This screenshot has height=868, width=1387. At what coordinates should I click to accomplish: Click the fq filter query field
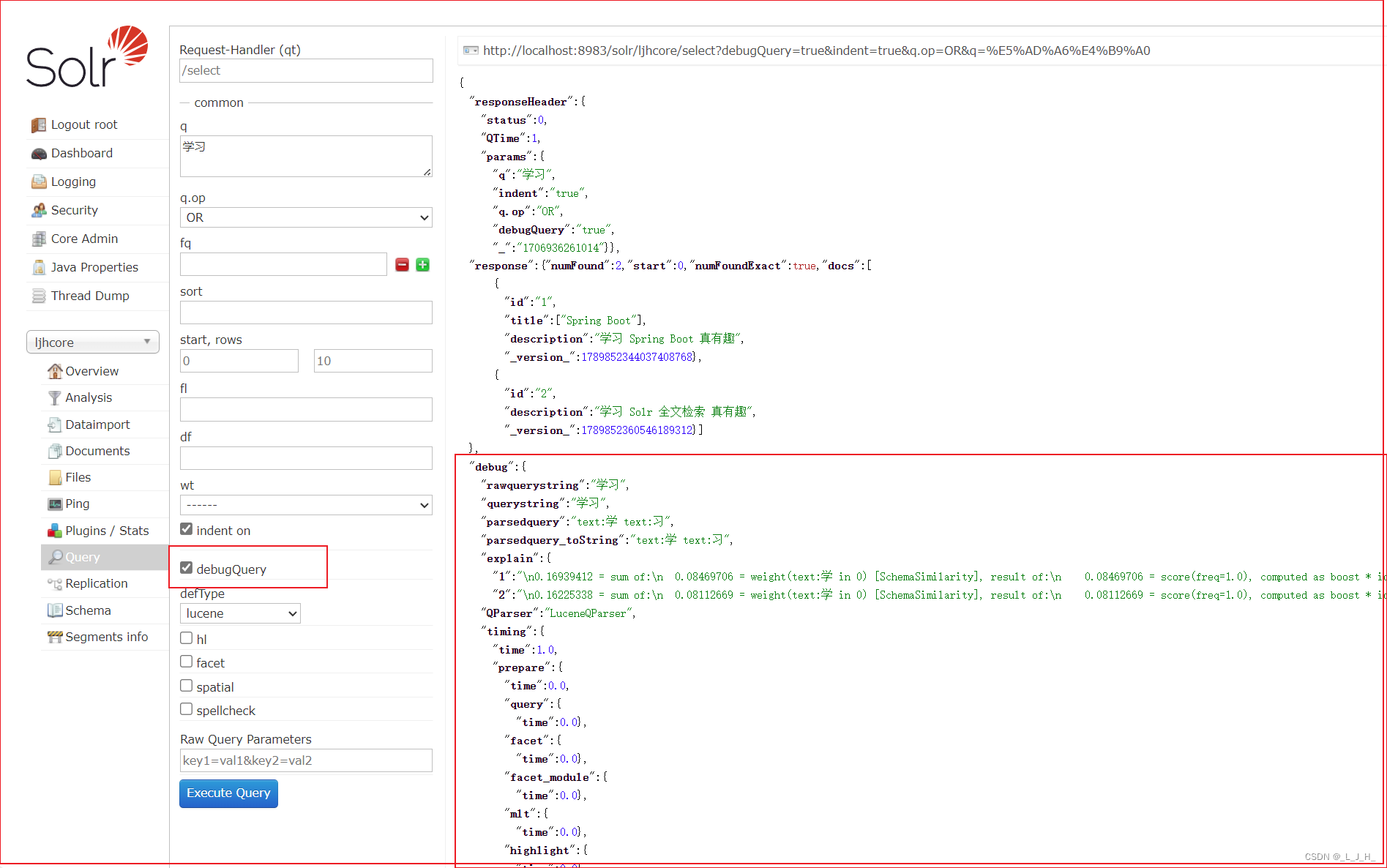coord(283,264)
